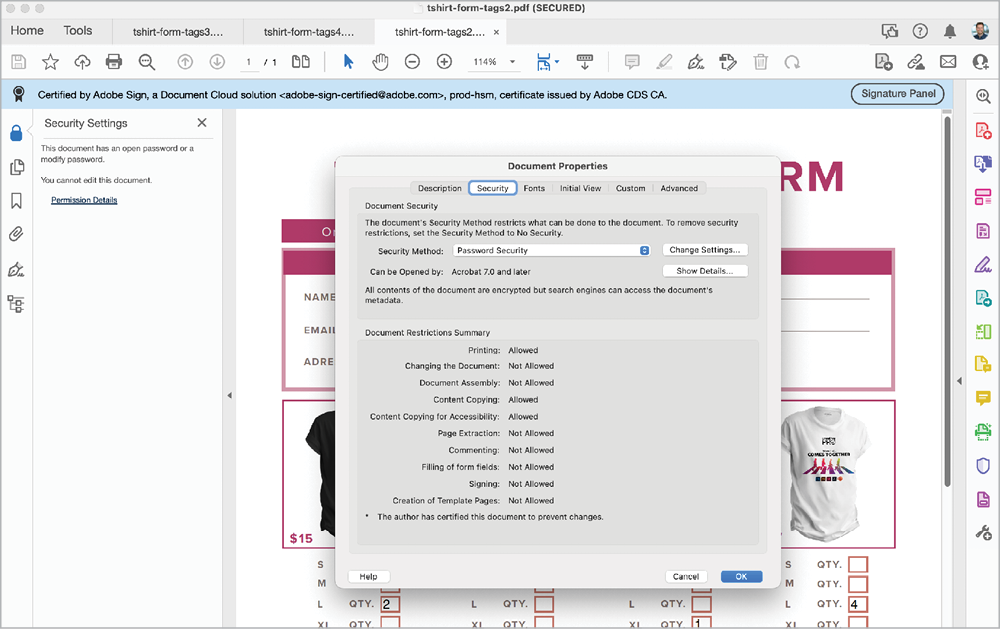This screenshot has height=629, width=1000.
Task: Send file by email envelope icon
Action: coord(948,62)
